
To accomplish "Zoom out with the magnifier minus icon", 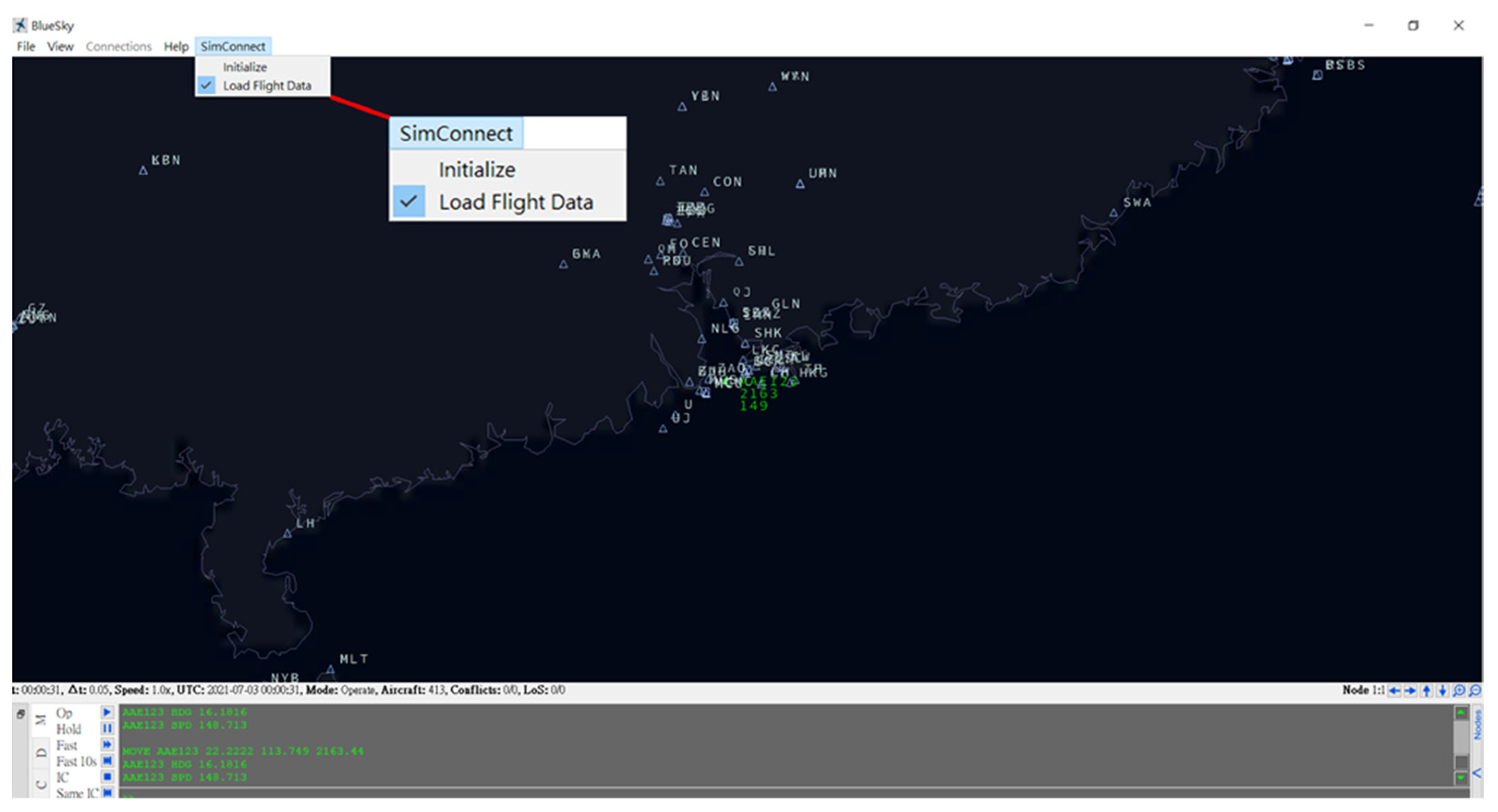I will (x=1475, y=691).
